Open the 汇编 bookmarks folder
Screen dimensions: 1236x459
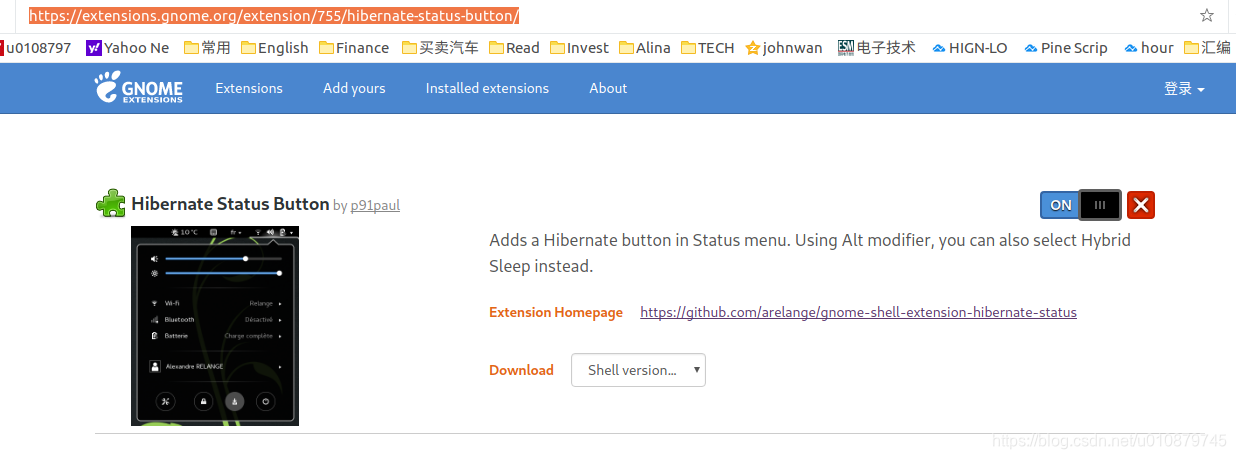pyautogui.click(x=1208, y=47)
